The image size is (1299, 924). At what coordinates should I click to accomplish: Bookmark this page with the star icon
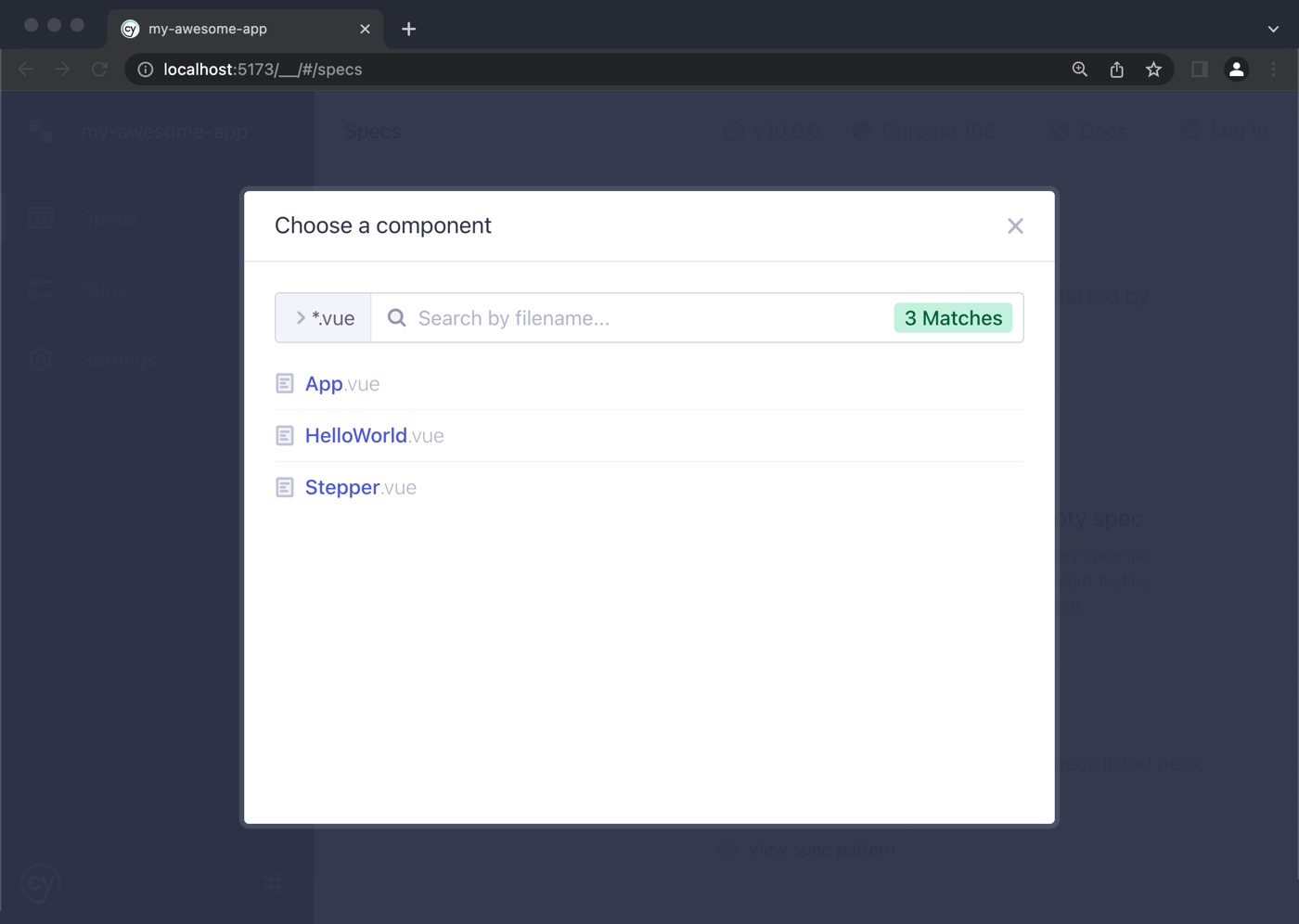pos(1153,70)
